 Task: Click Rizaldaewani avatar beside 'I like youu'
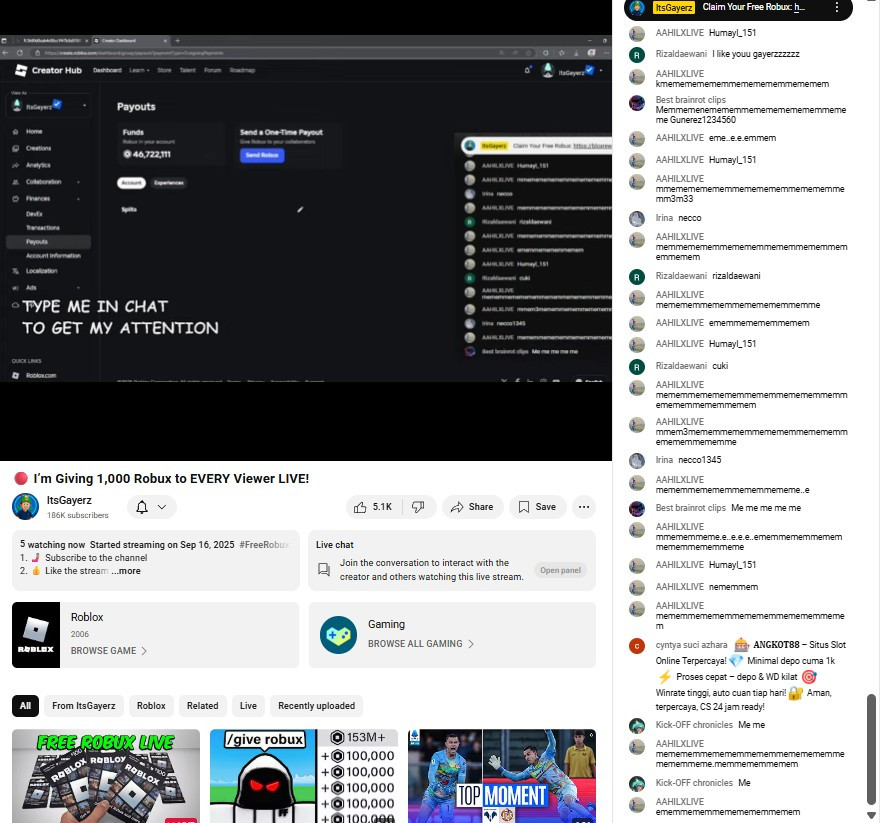637,54
